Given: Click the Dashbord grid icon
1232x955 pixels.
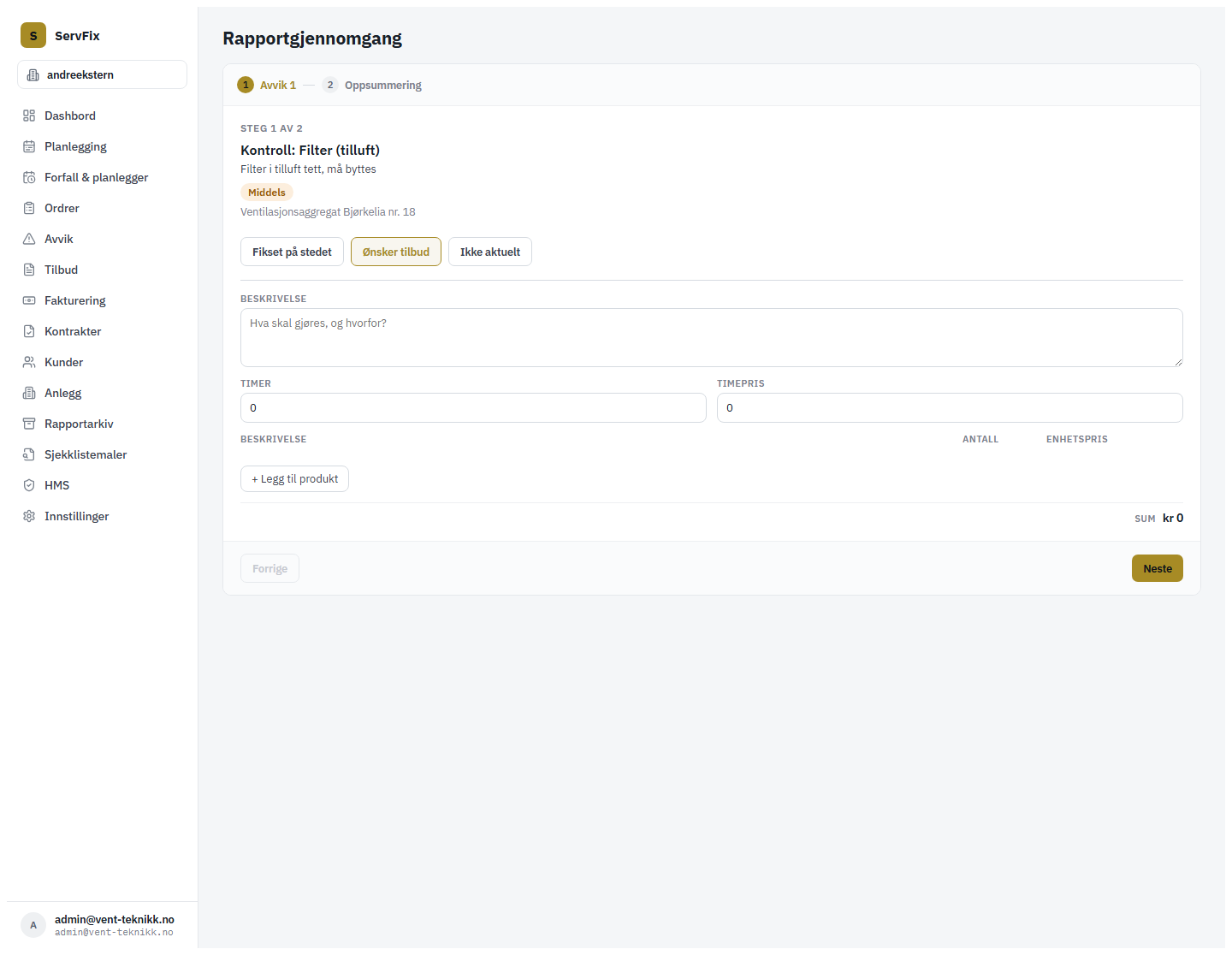Looking at the screenshot, I should coord(29,116).
